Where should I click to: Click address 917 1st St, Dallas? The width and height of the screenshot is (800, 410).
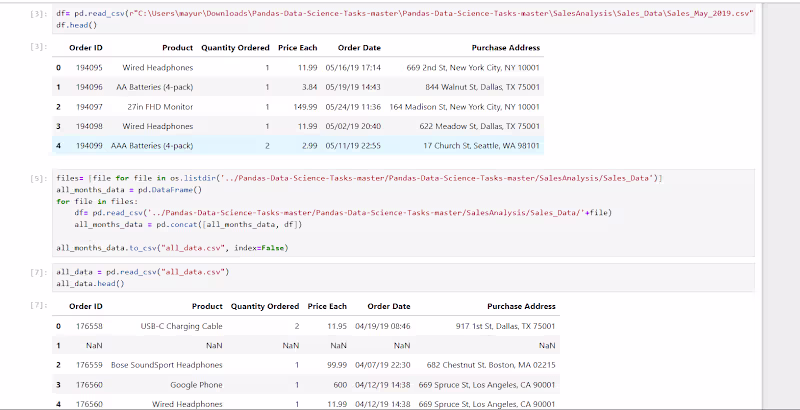tap(506, 326)
